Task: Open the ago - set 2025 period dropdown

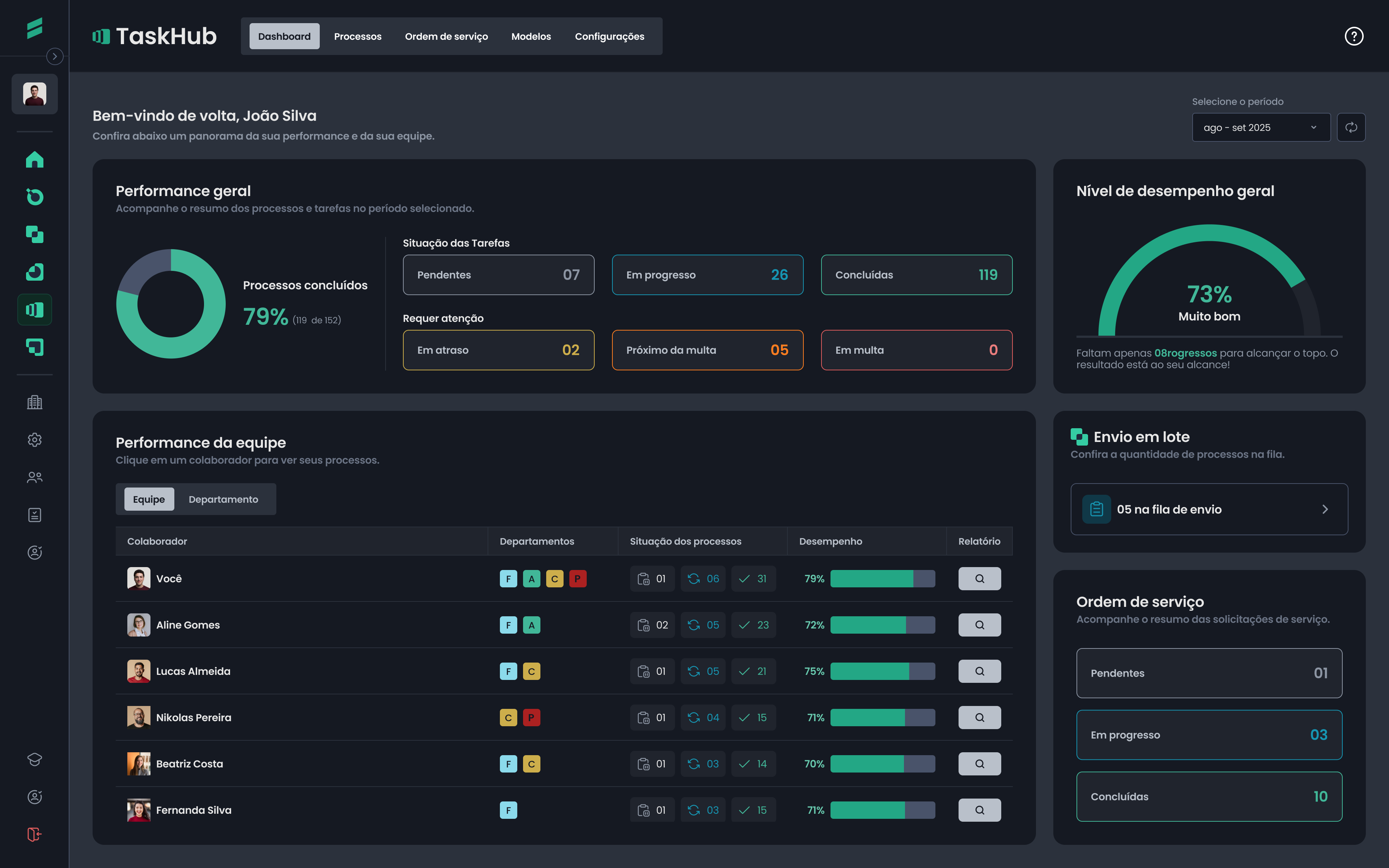Action: [1261, 127]
